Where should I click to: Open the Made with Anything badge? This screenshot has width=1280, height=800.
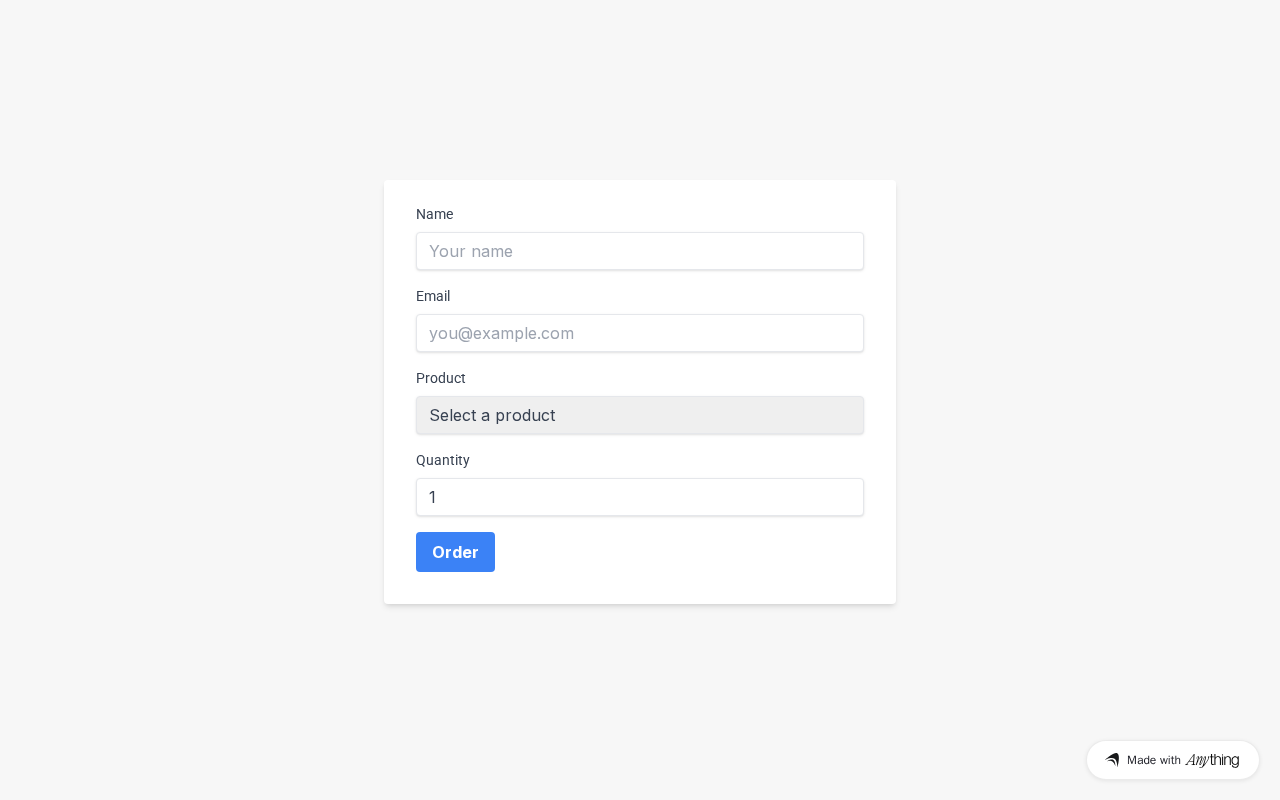pos(1172,760)
